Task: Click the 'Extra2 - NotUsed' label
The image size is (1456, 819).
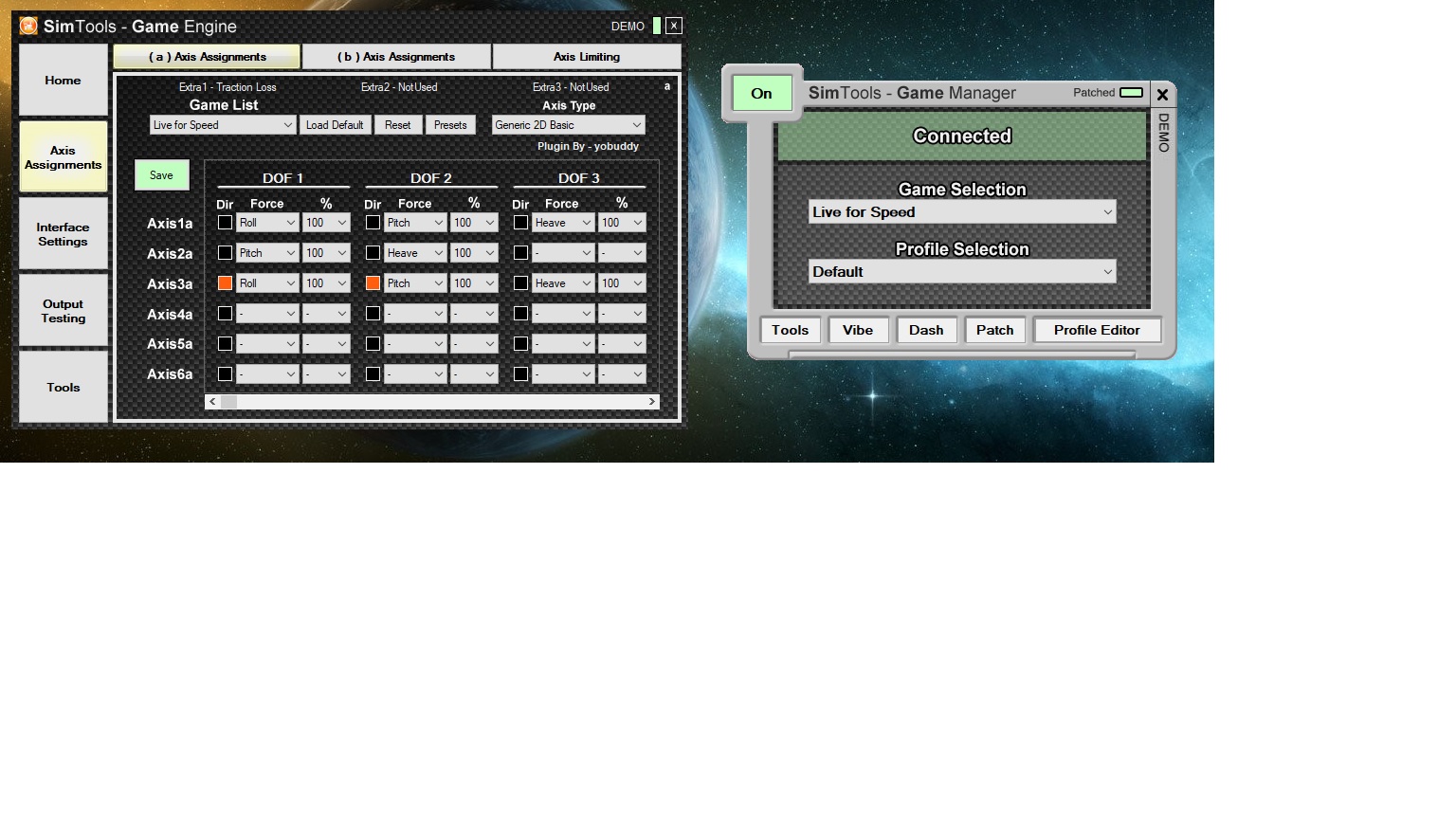Action: pyautogui.click(x=399, y=87)
